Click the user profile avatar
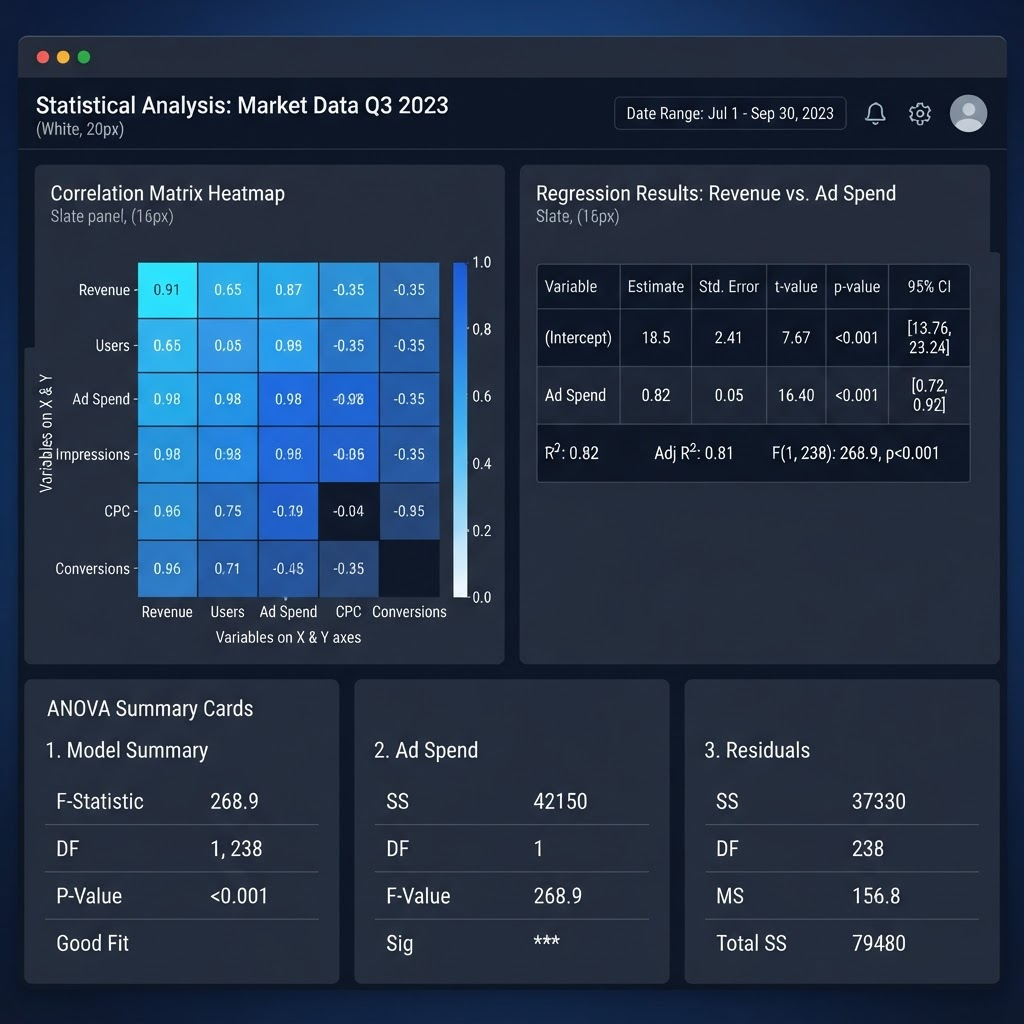This screenshot has width=1024, height=1024. (x=968, y=114)
